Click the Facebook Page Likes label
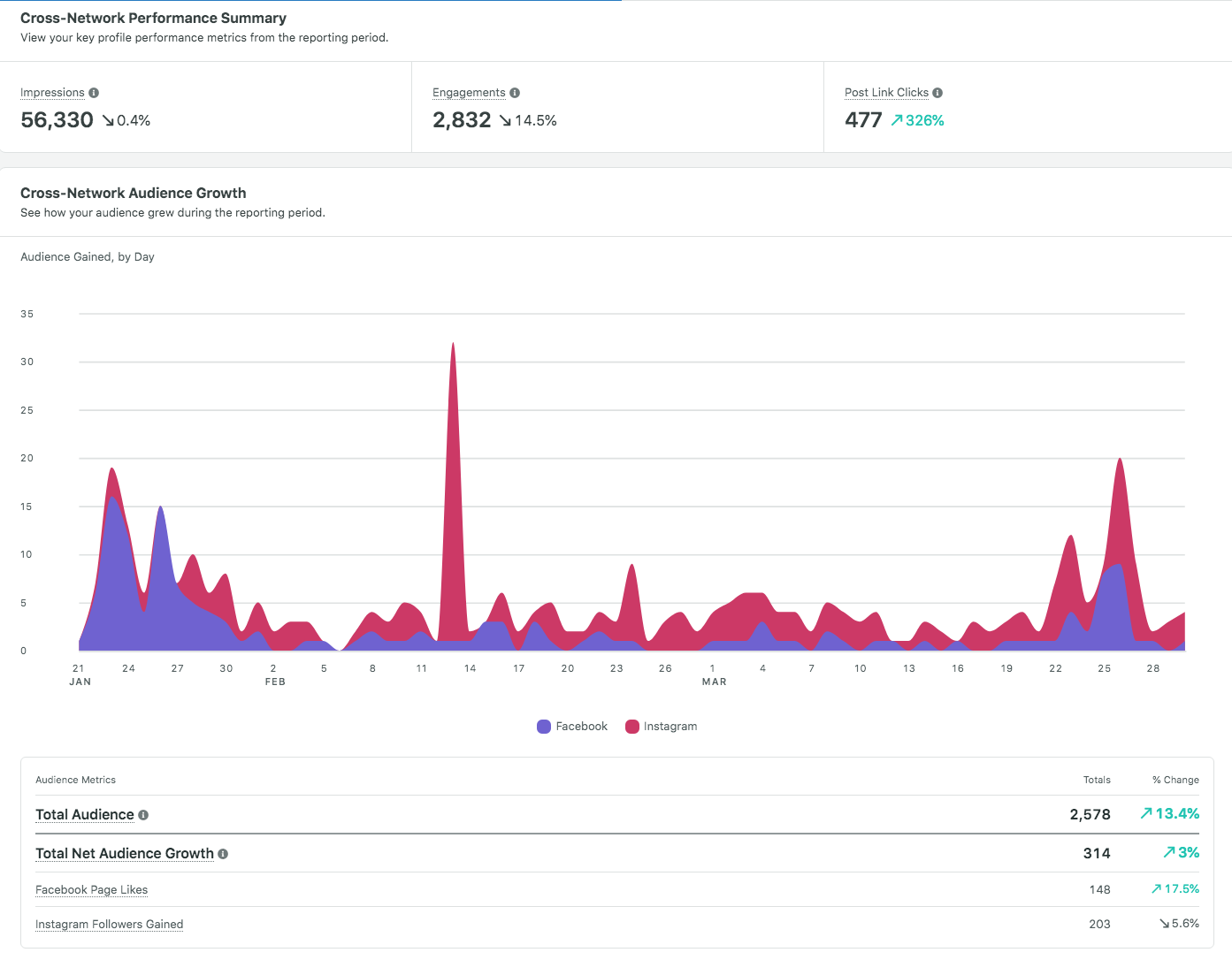Image resolution: width=1232 pixels, height=960 pixels. [91, 890]
